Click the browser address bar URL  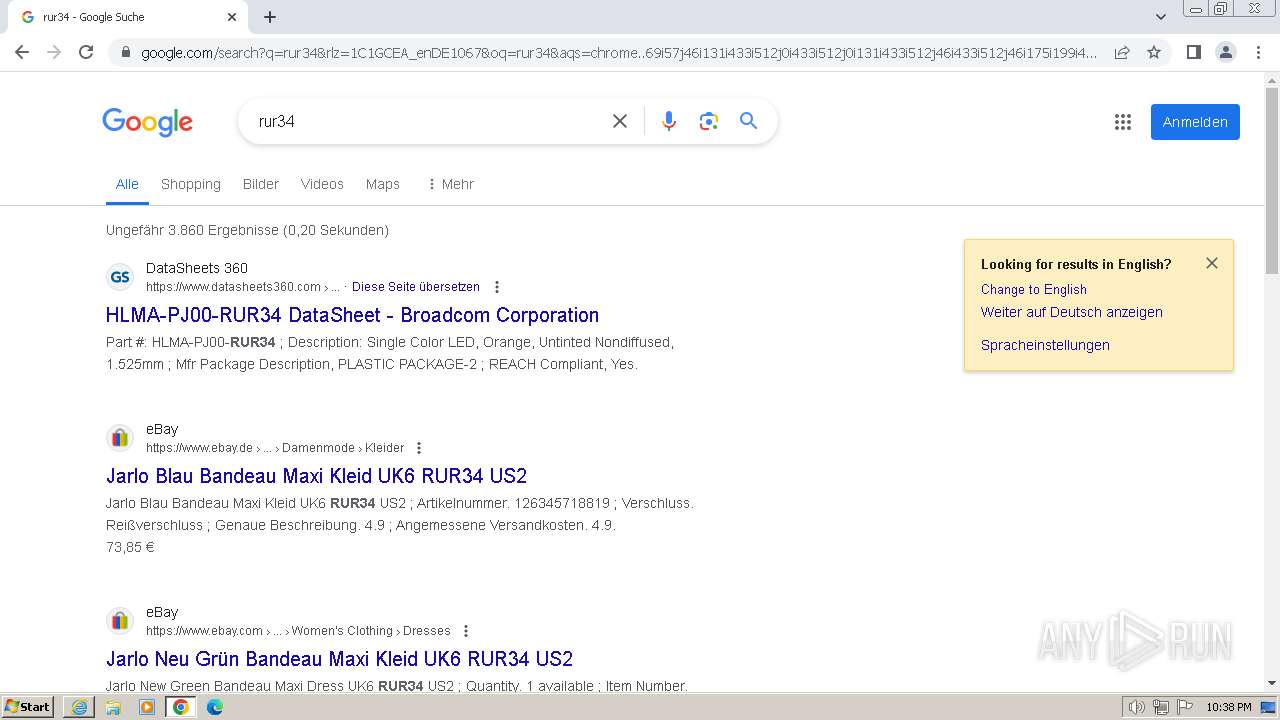click(x=619, y=52)
